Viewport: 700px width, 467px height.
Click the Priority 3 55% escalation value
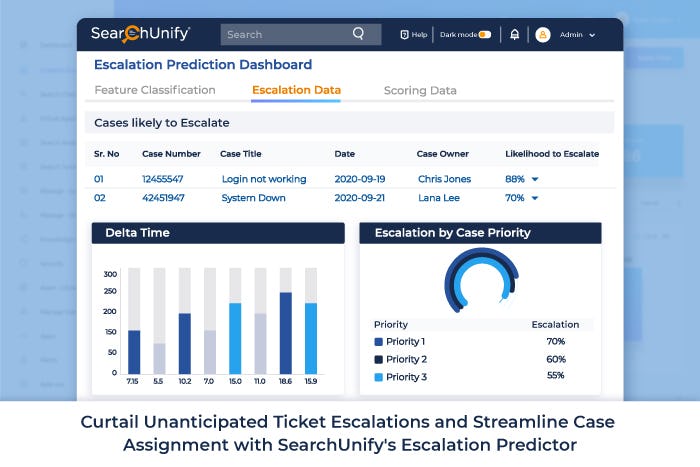555,375
